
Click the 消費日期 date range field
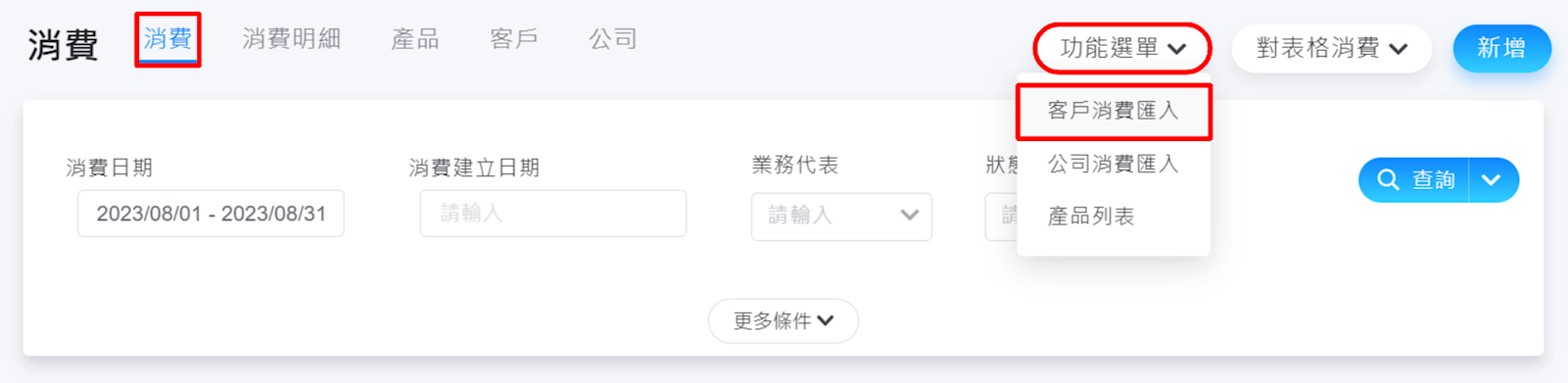211,214
